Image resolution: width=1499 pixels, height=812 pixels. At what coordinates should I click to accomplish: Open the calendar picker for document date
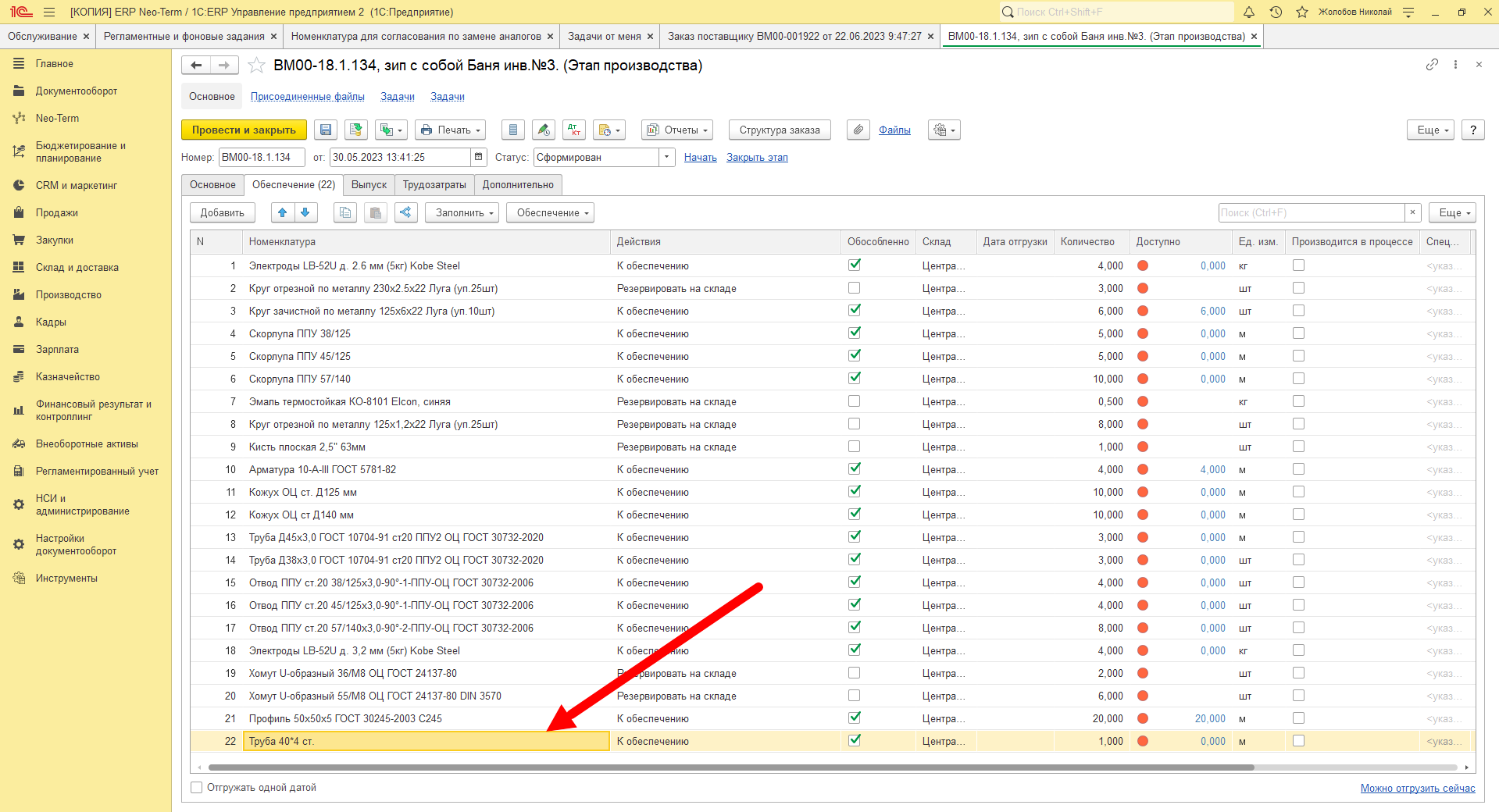click(479, 157)
